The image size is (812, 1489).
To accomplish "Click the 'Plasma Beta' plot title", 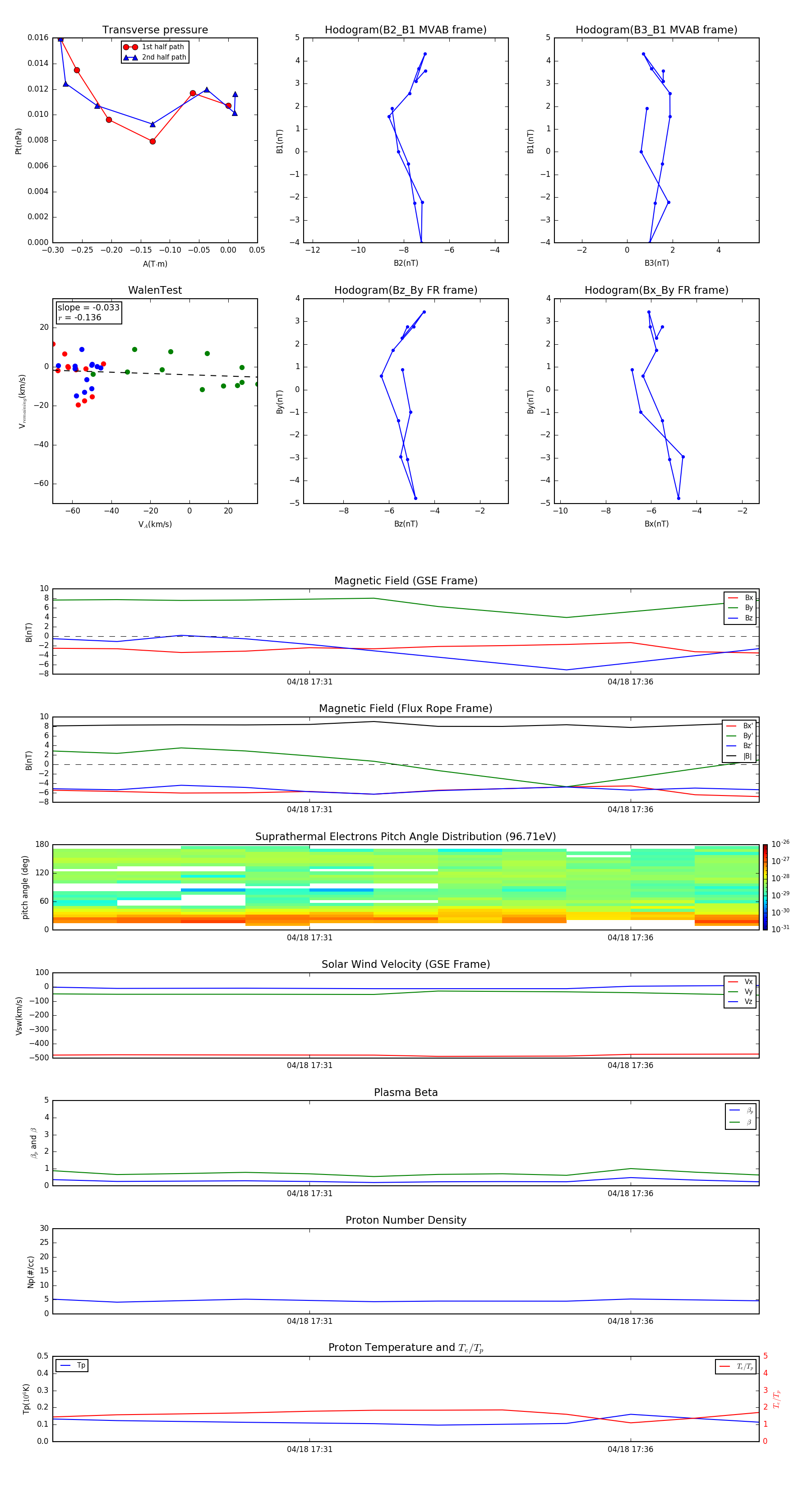I will [x=406, y=1093].
